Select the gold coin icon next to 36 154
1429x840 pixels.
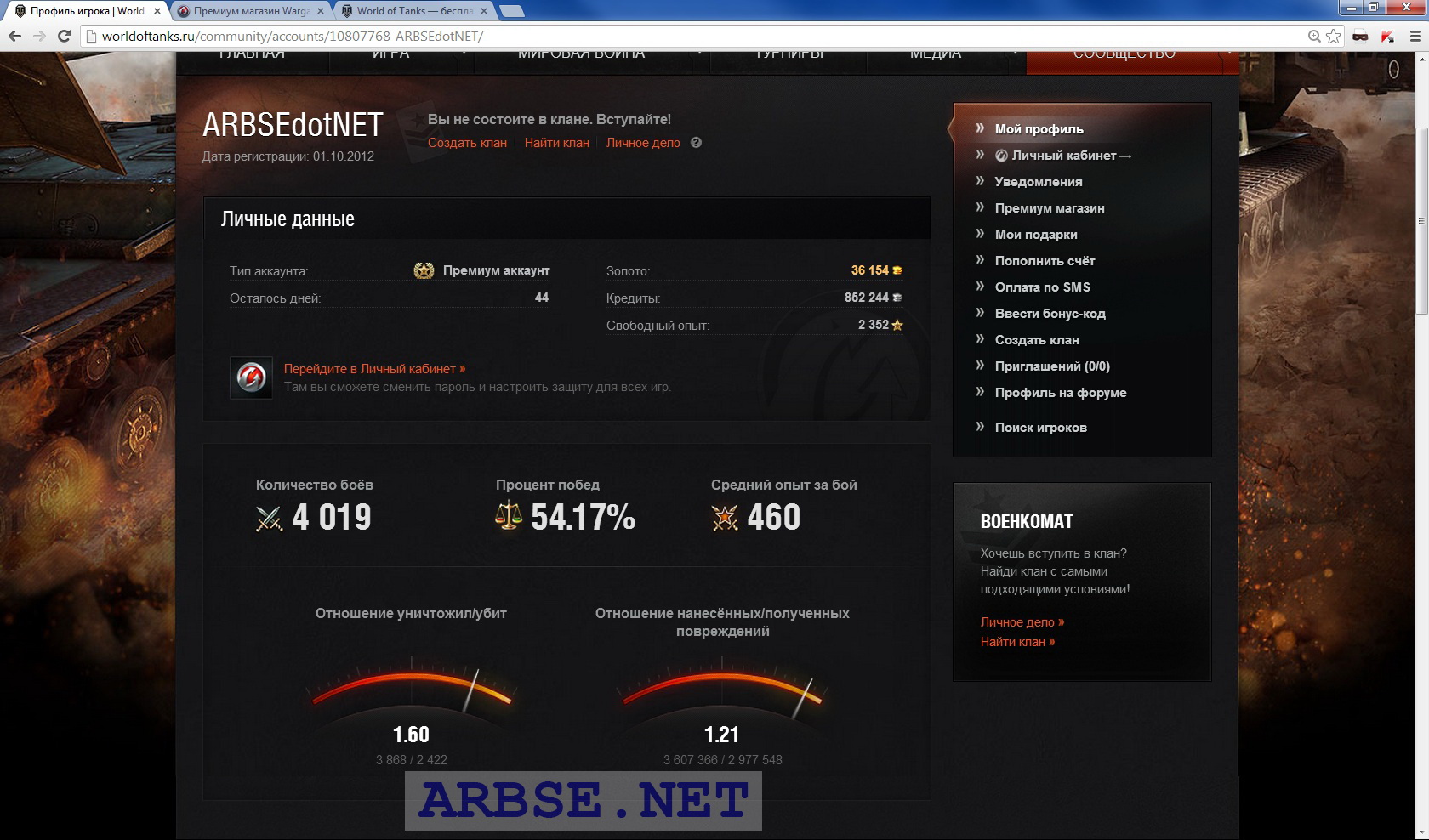tap(897, 270)
